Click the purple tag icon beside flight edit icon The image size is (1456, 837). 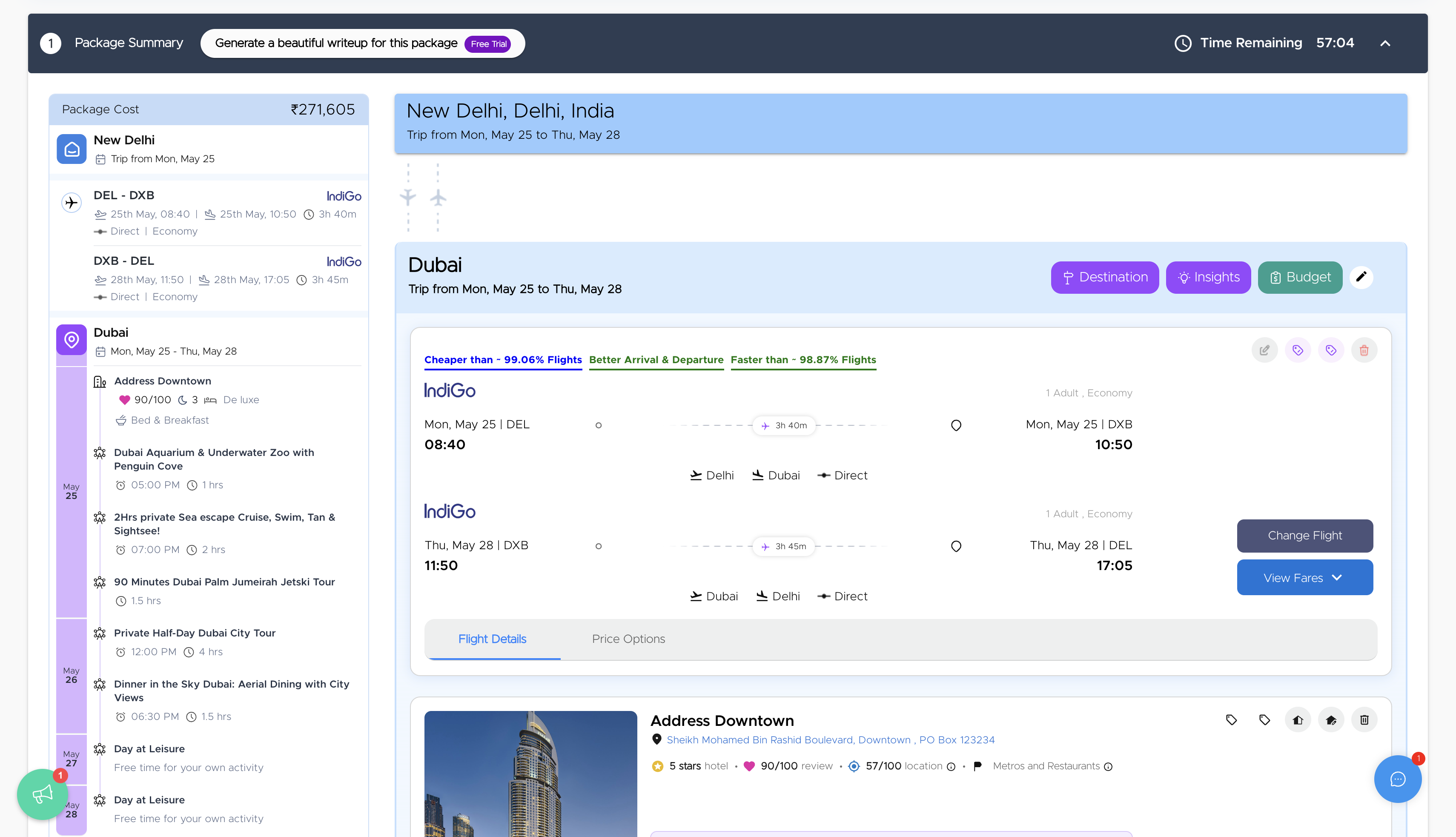[x=1298, y=350]
